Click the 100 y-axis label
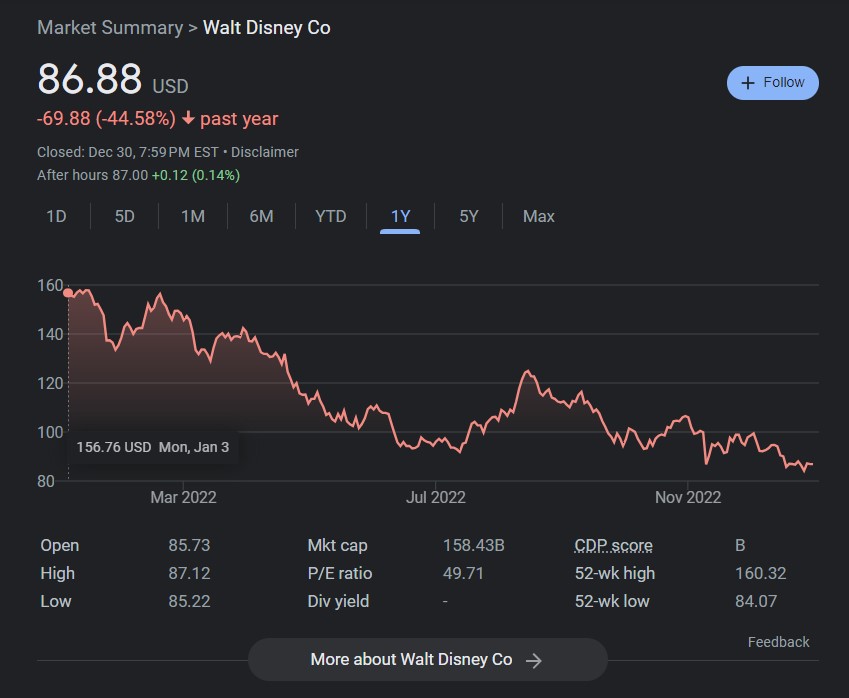 [50, 432]
